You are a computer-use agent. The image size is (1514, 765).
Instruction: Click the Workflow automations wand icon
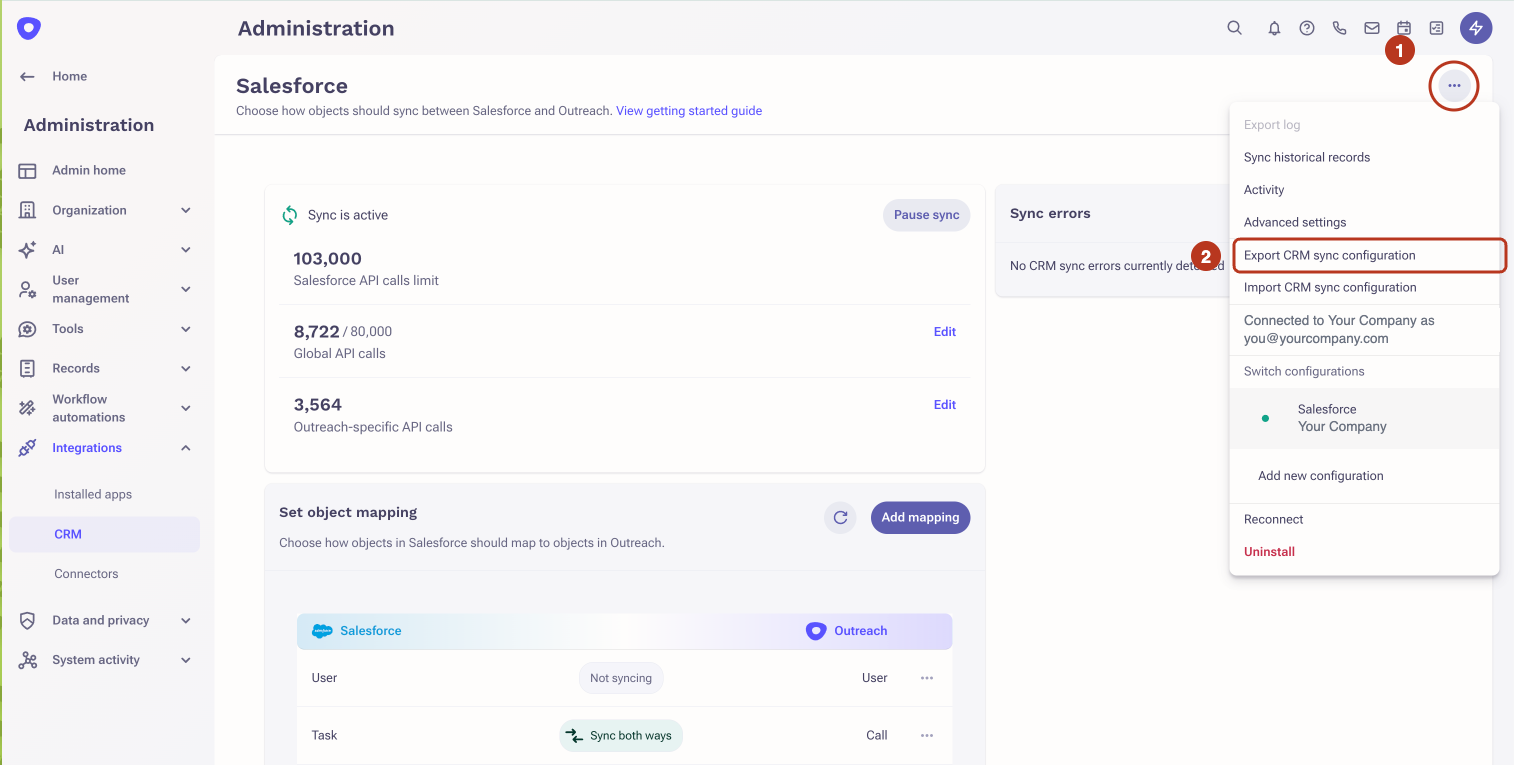point(28,408)
